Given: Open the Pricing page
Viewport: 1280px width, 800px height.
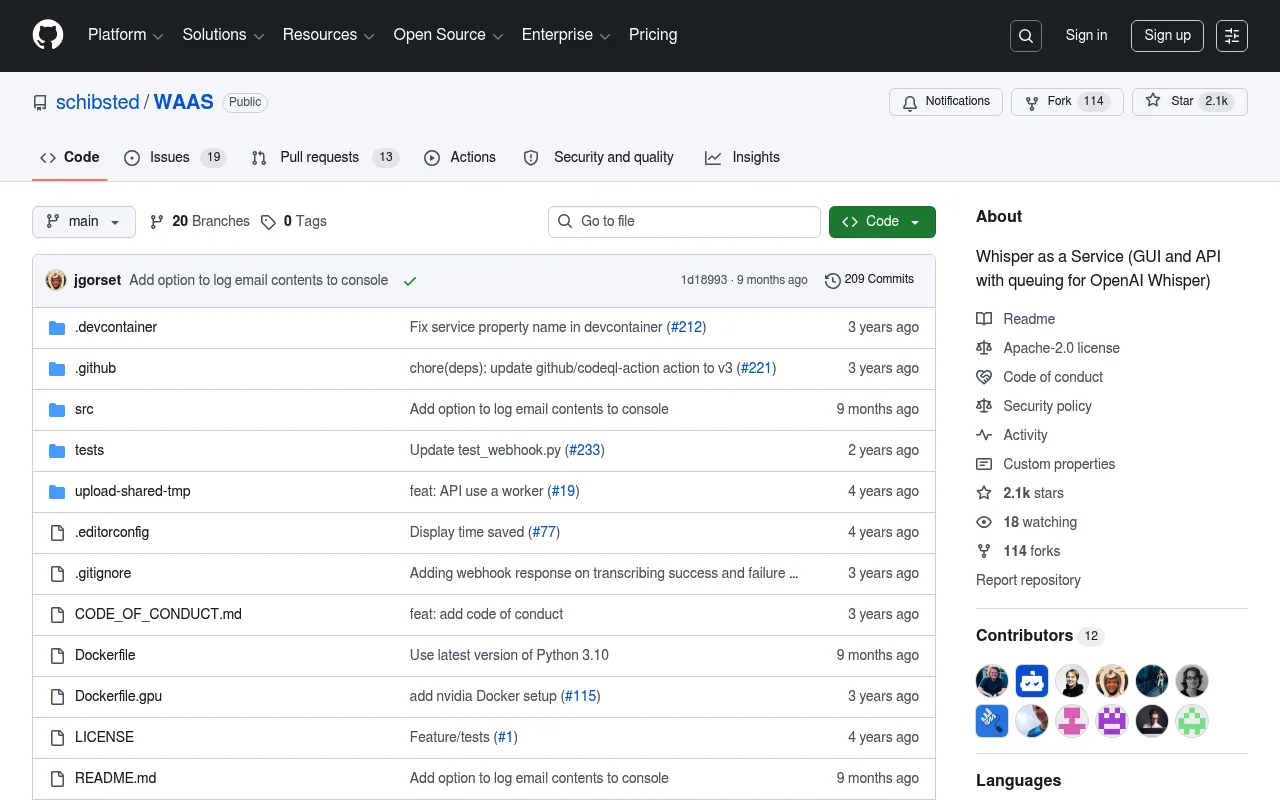Looking at the screenshot, I should (x=653, y=35).
